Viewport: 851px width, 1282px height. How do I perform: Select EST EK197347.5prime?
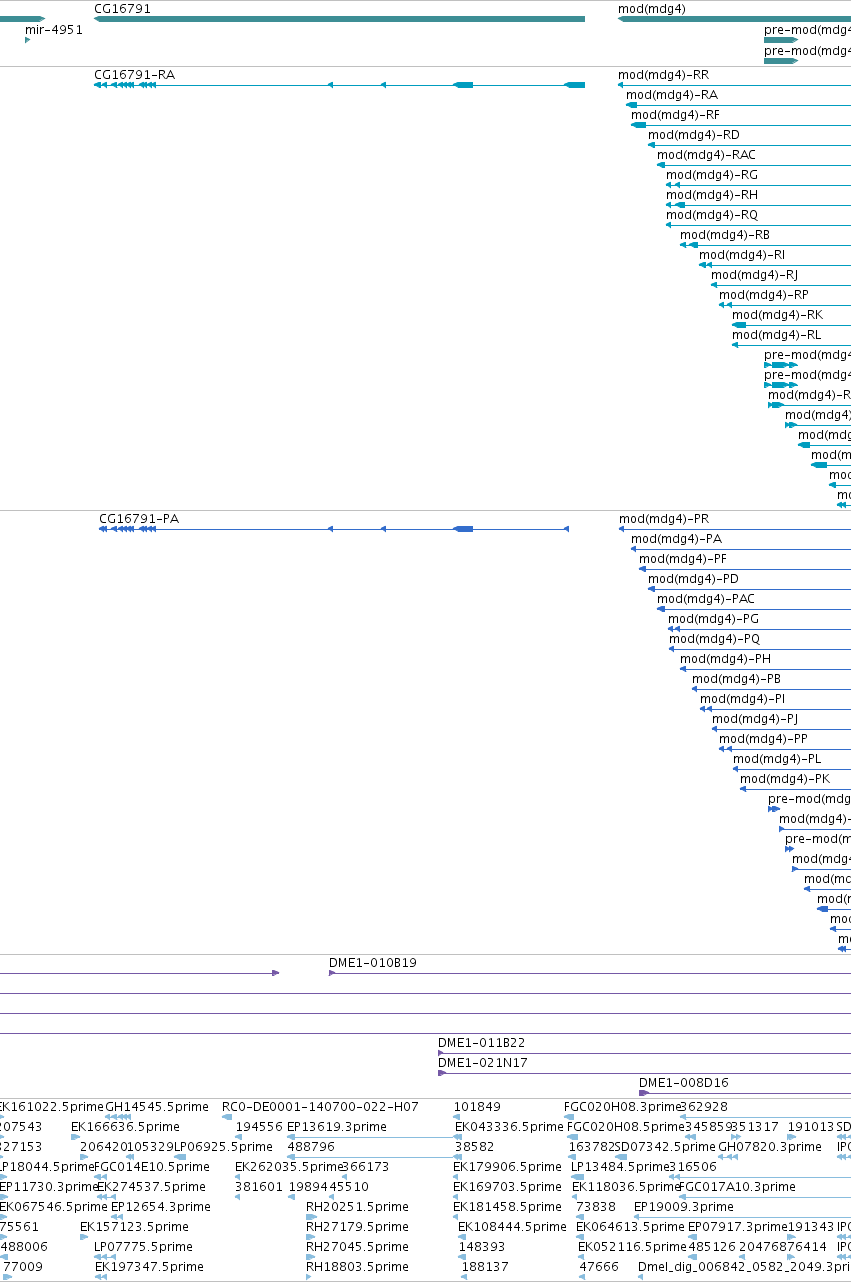click(149, 1267)
